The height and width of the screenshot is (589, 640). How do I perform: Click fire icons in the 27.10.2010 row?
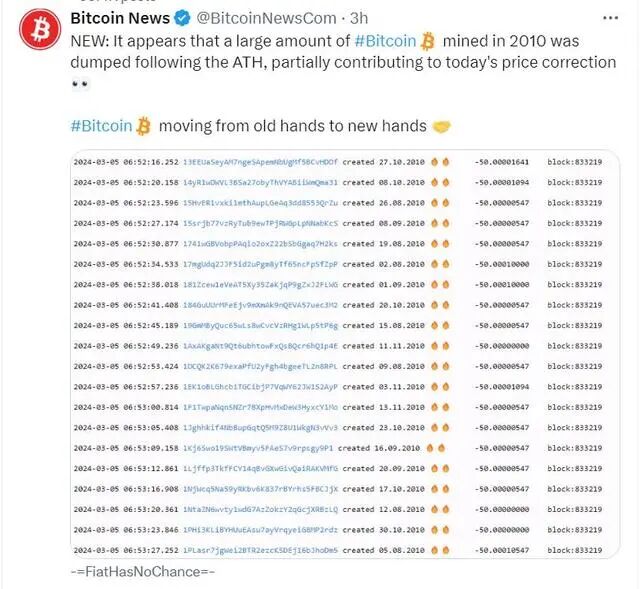click(440, 160)
